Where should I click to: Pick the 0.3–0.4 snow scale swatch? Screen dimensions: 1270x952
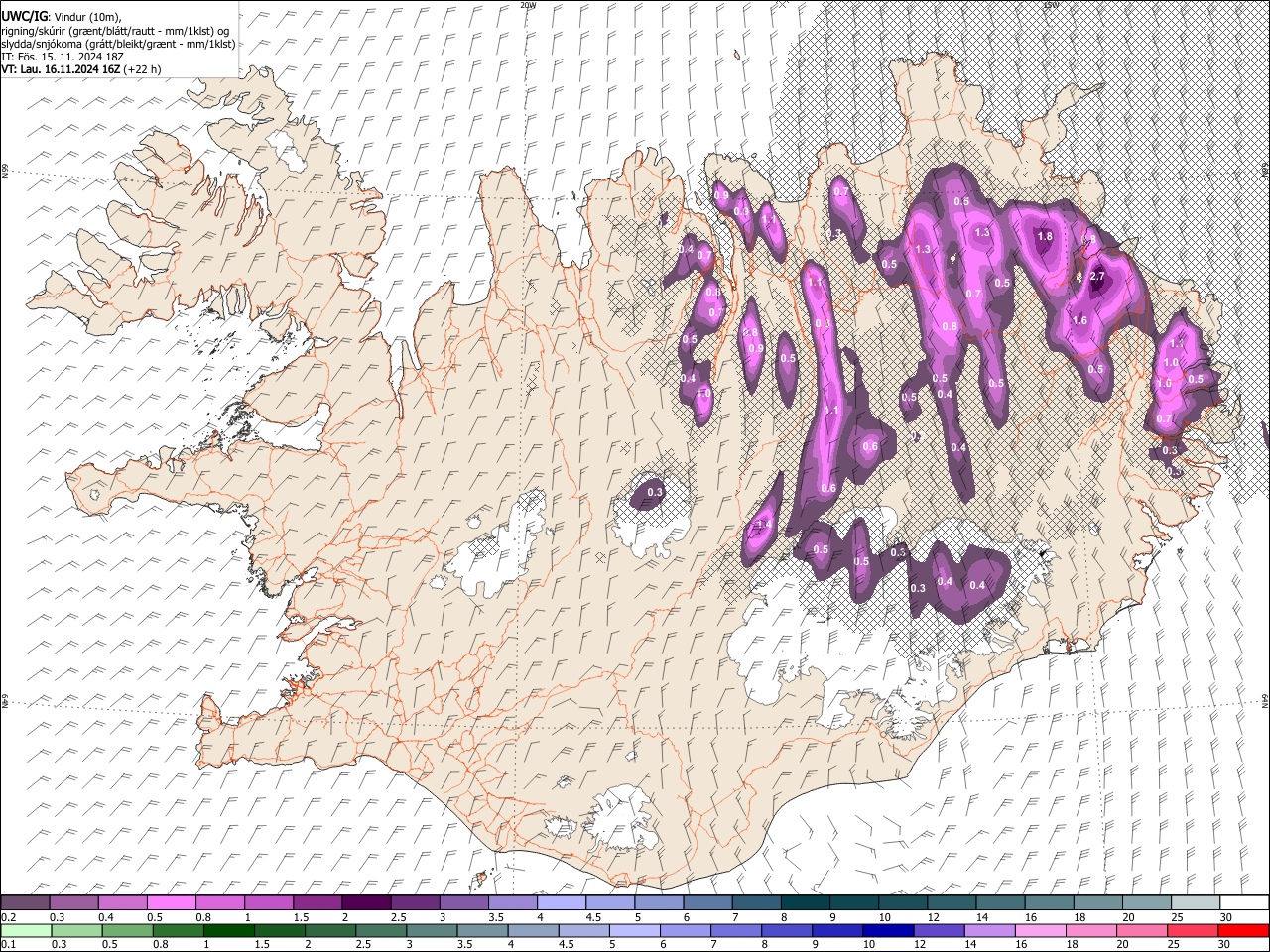(73, 903)
